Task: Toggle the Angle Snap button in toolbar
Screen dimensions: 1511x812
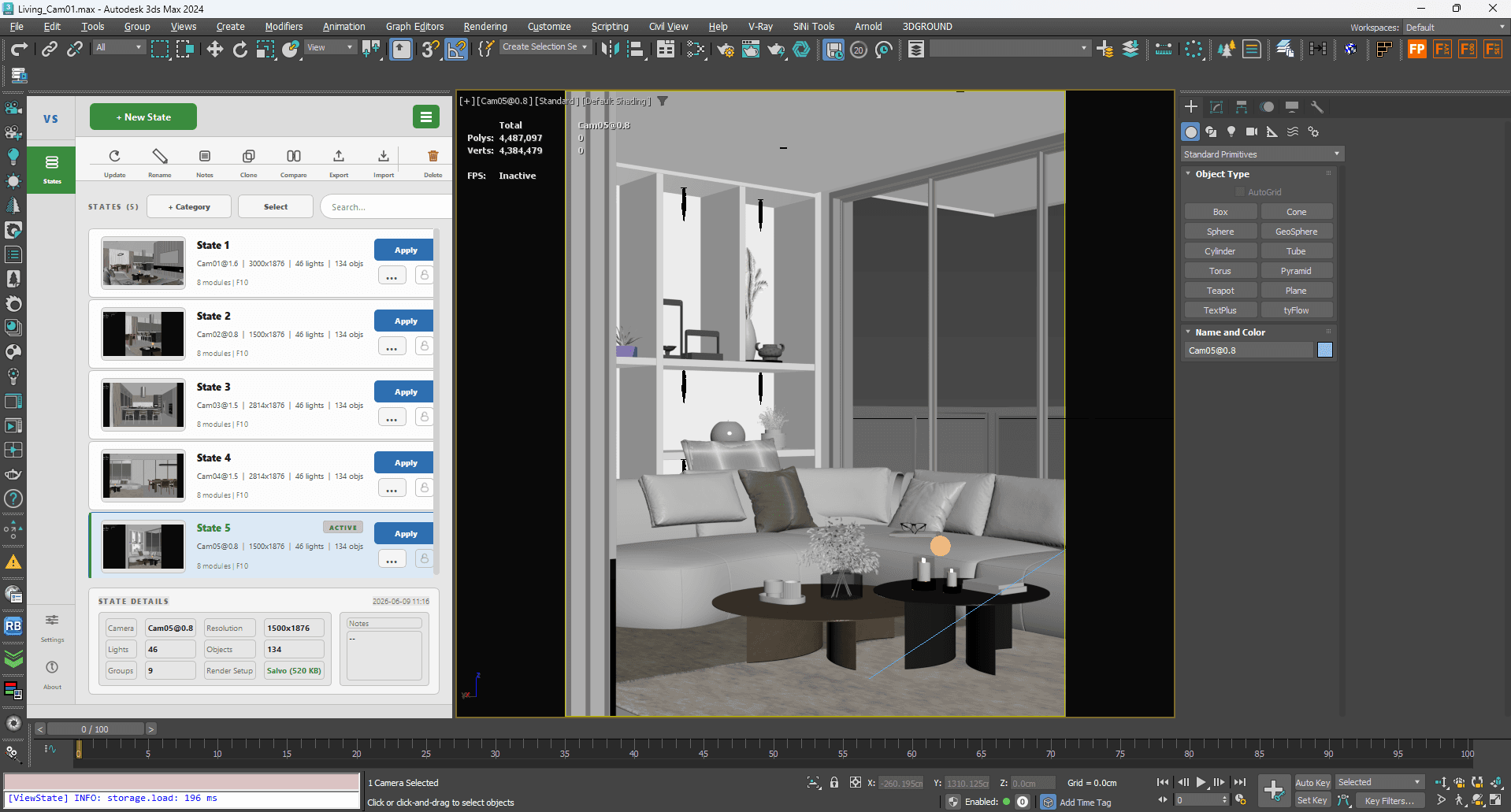Action: pos(456,50)
